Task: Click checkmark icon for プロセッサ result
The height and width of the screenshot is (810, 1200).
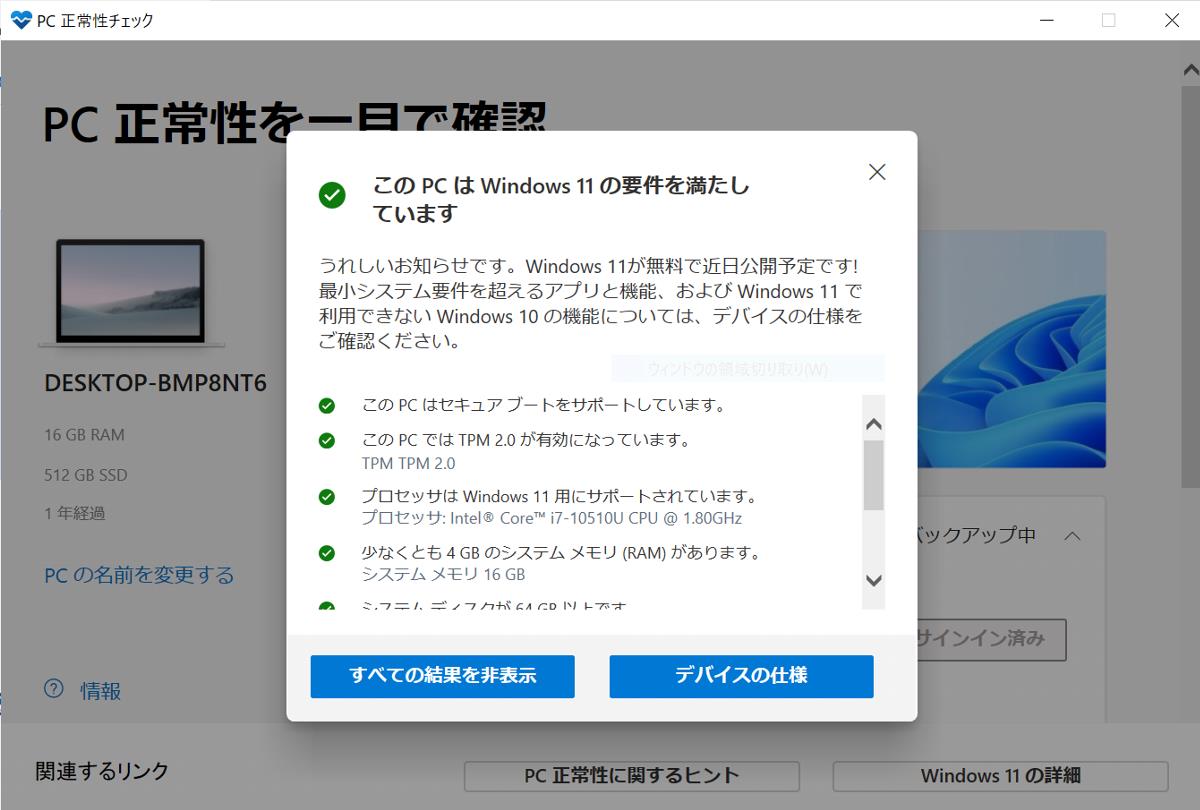Action: pyautogui.click(x=327, y=496)
